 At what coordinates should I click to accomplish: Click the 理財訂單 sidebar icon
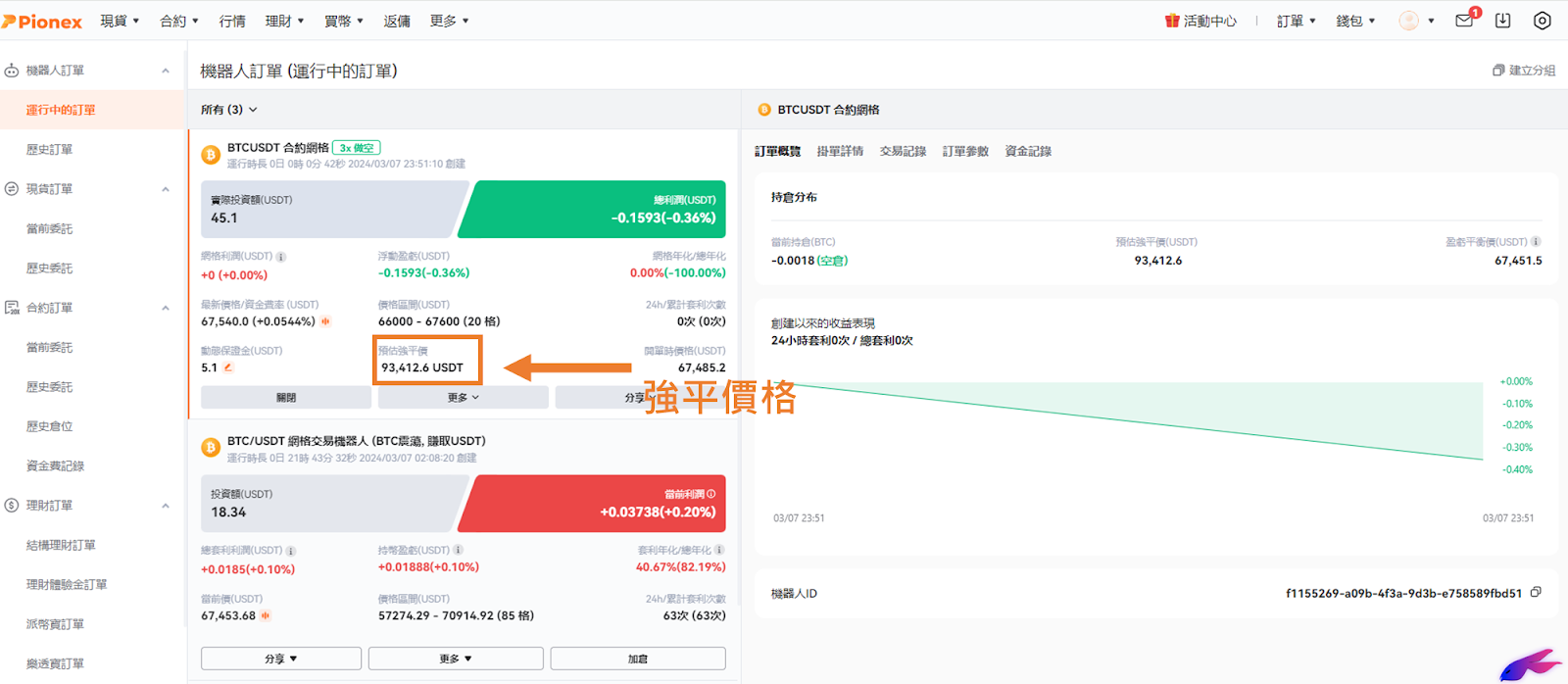(12, 506)
